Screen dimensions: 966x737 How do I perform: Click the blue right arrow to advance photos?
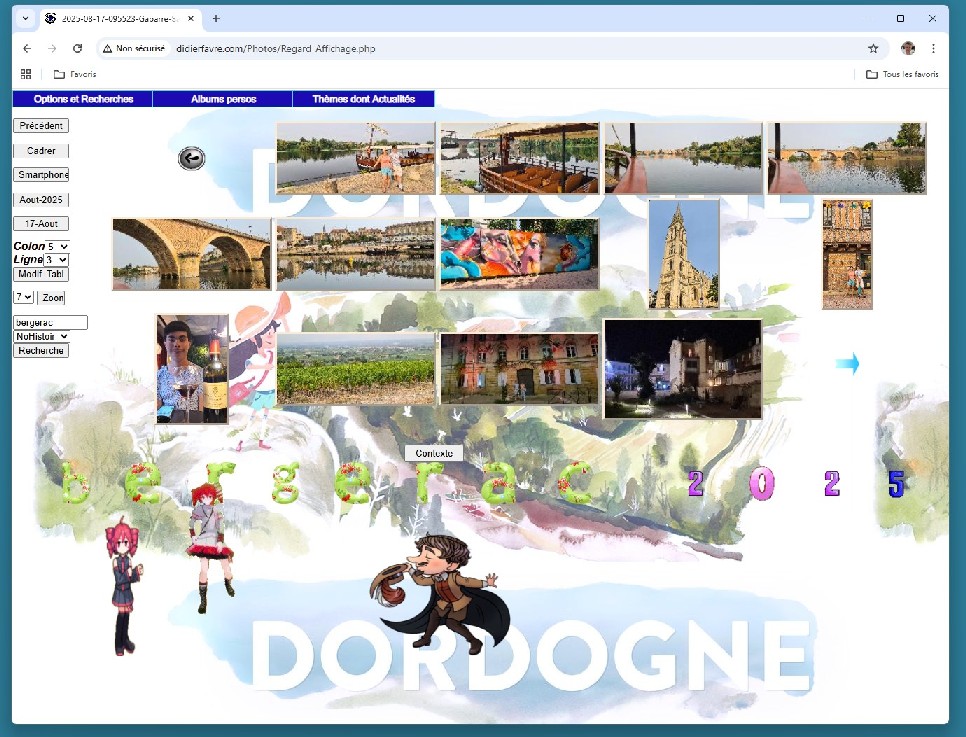[x=845, y=364]
